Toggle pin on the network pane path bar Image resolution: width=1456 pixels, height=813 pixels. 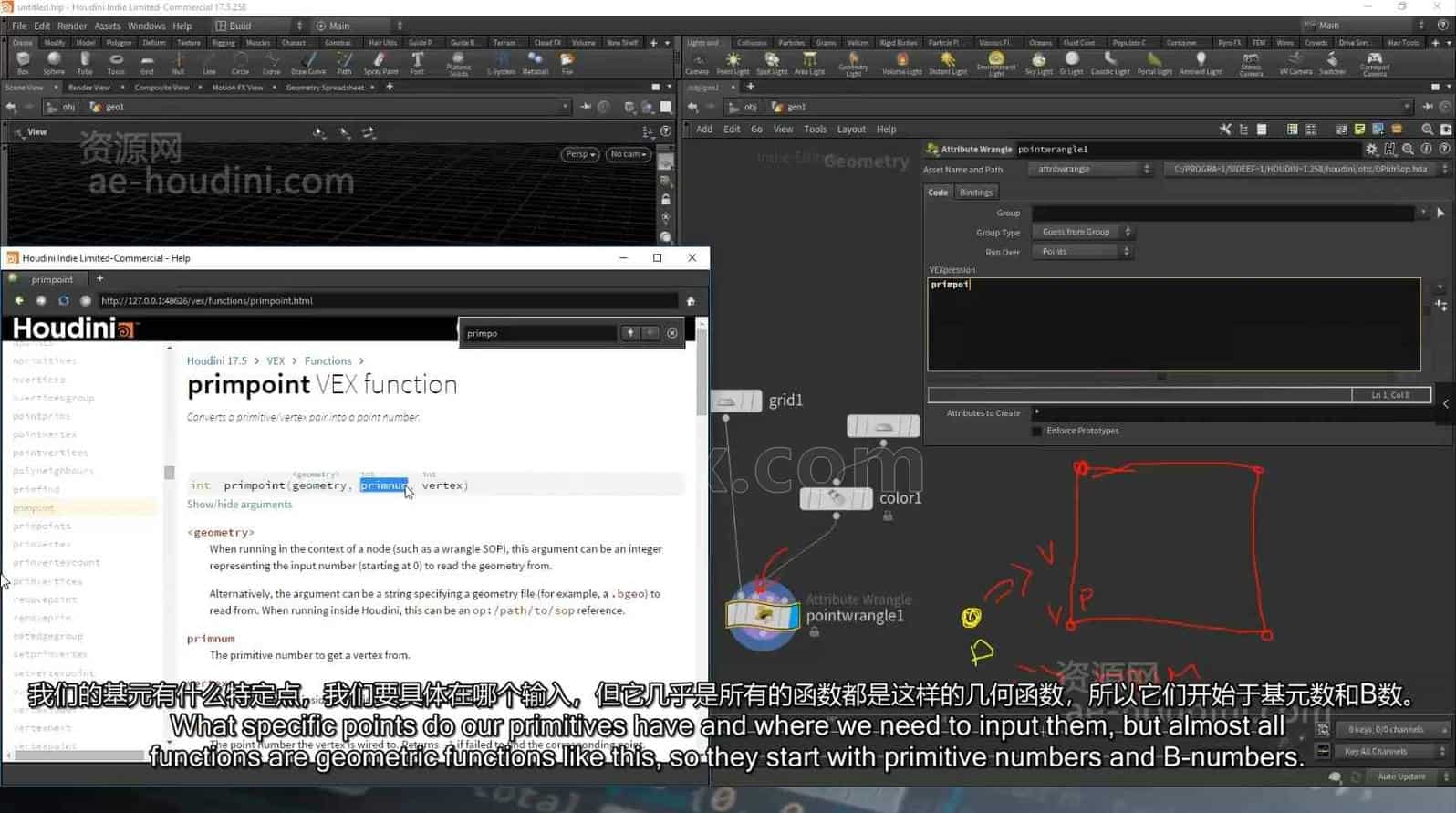pyautogui.click(x=1428, y=107)
